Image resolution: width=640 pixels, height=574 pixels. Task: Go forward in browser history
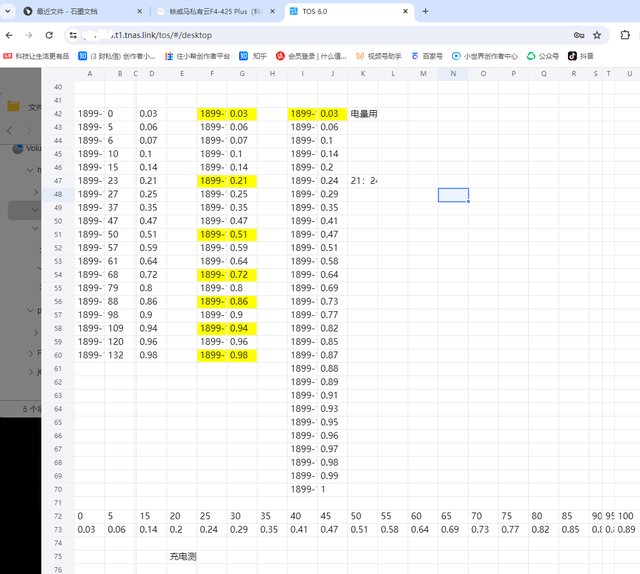point(29,35)
